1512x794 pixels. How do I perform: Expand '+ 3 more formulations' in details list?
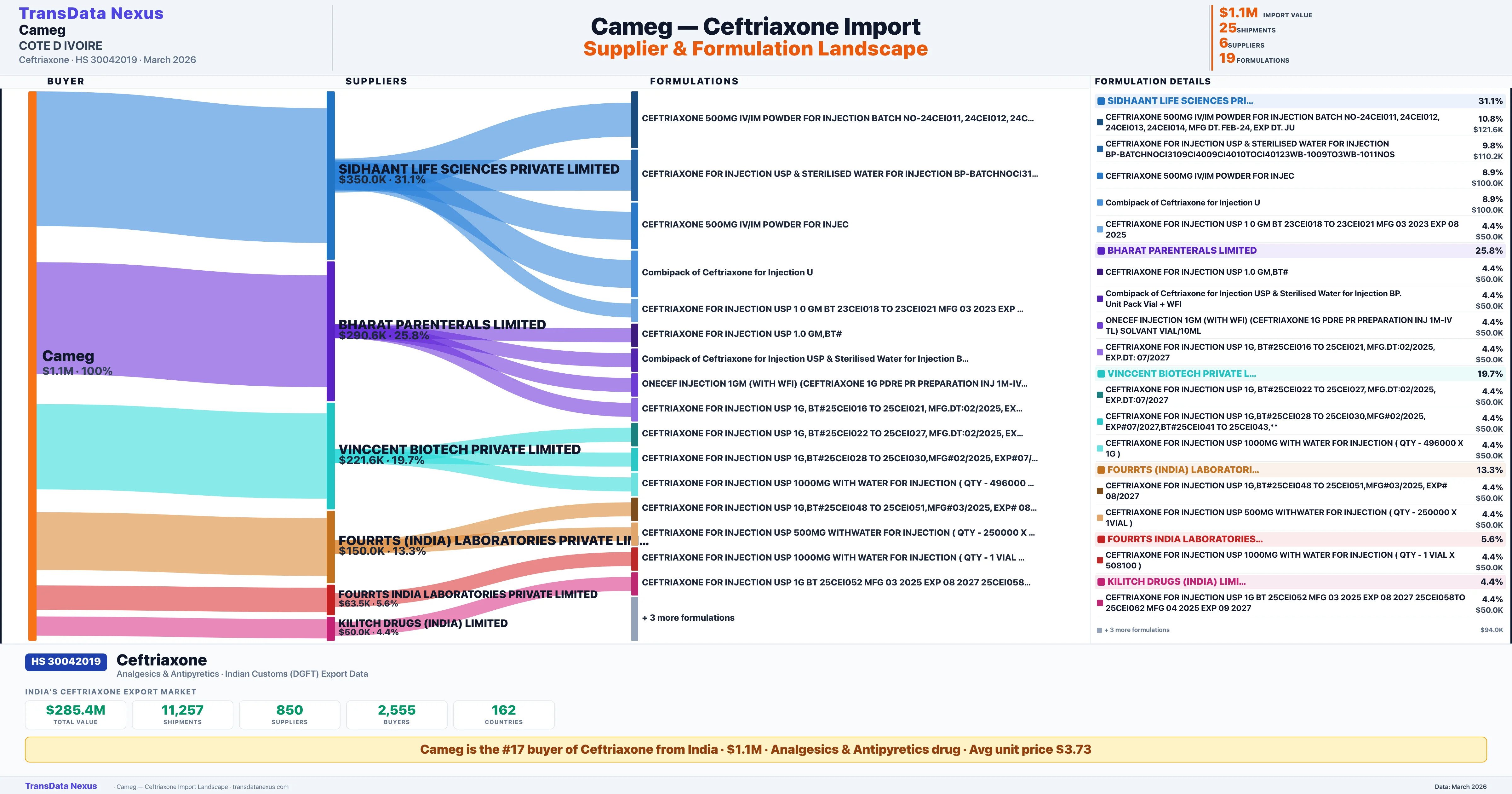tap(1136, 630)
